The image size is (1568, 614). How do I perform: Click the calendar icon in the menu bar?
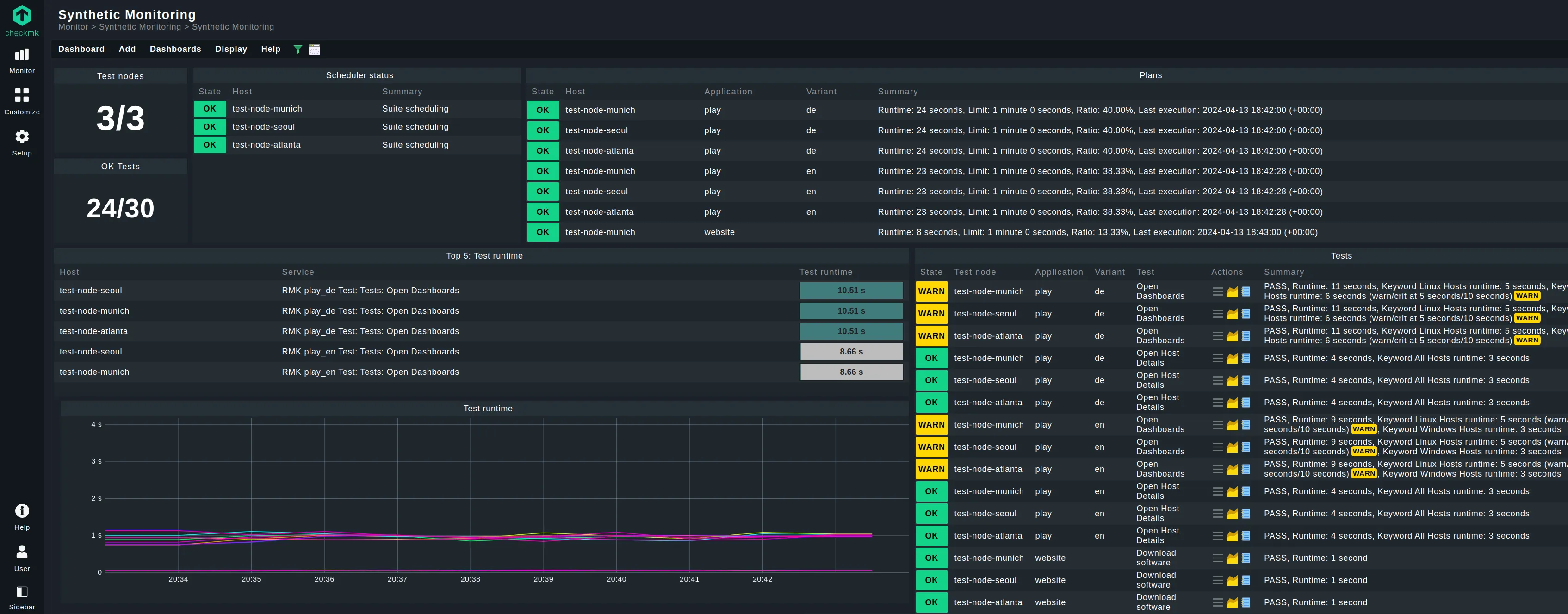click(x=314, y=50)
